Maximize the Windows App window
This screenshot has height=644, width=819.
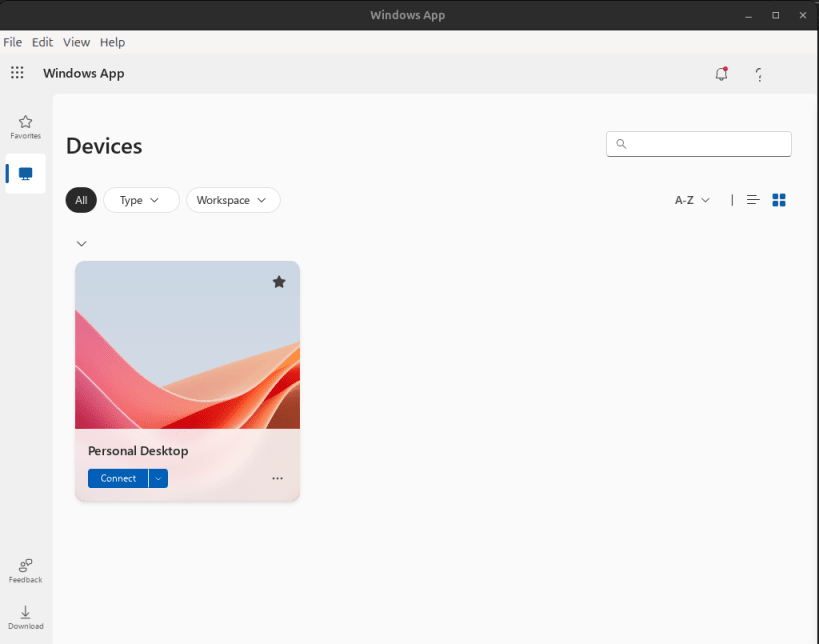click(x=776, y=16)
